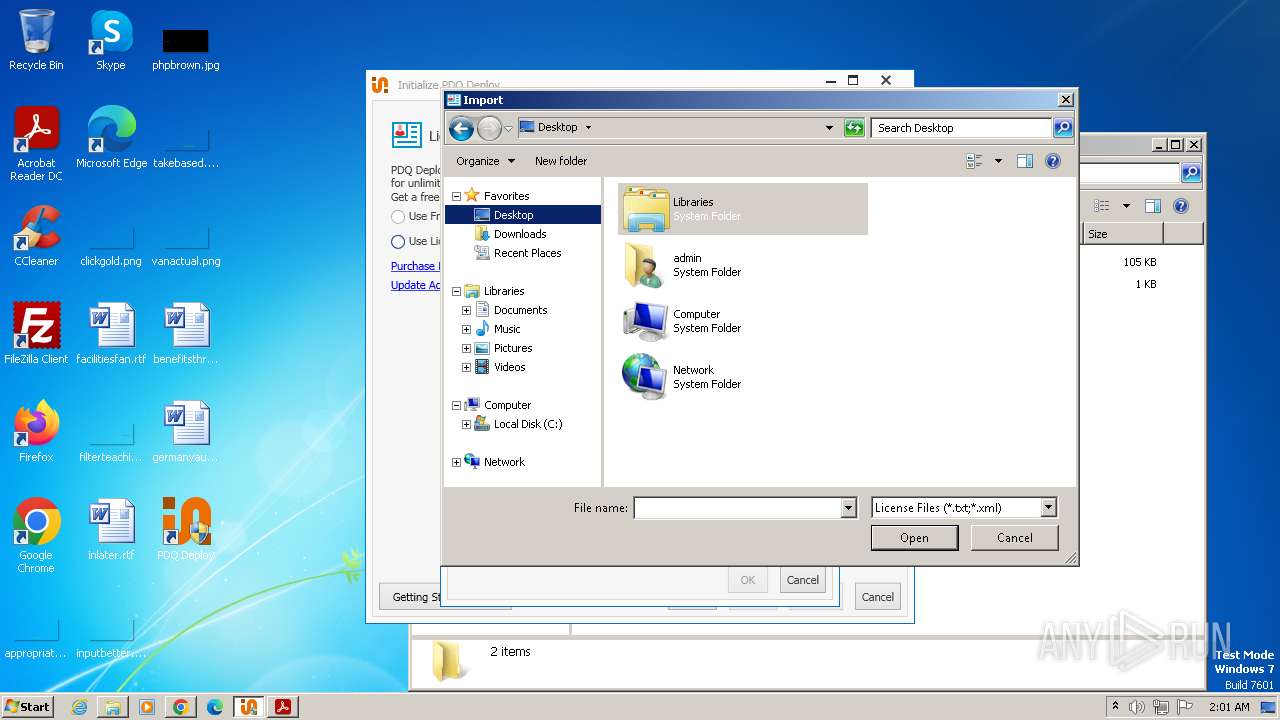The image size is (1280, 720).
Task: Click the forward navigation arrow in Import dialog
Action: coord(489,128)
